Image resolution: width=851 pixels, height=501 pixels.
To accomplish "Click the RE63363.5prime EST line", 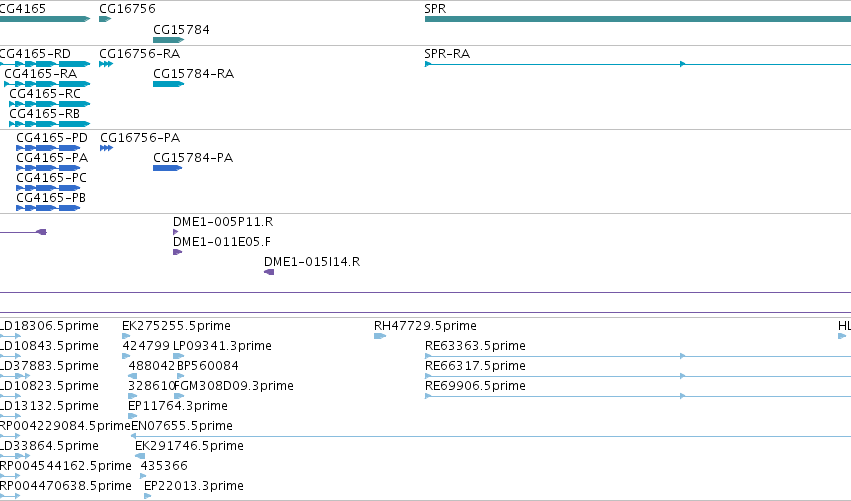I will coord(638,356).
